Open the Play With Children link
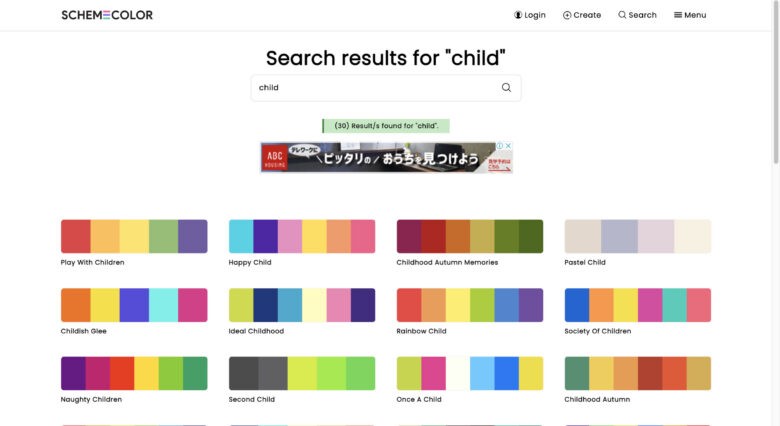The width and height of the screenshot is (780, 426). click(93, 262)
